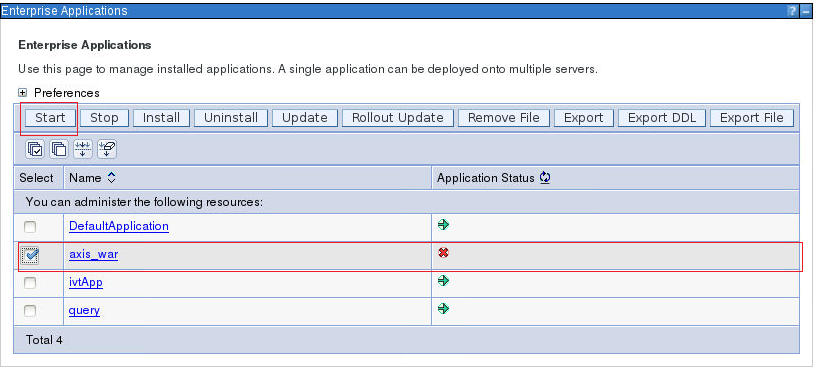Screen dimensions: 815x379
Task: Open the axis_war application link
Action: click(x=94, y=255)
